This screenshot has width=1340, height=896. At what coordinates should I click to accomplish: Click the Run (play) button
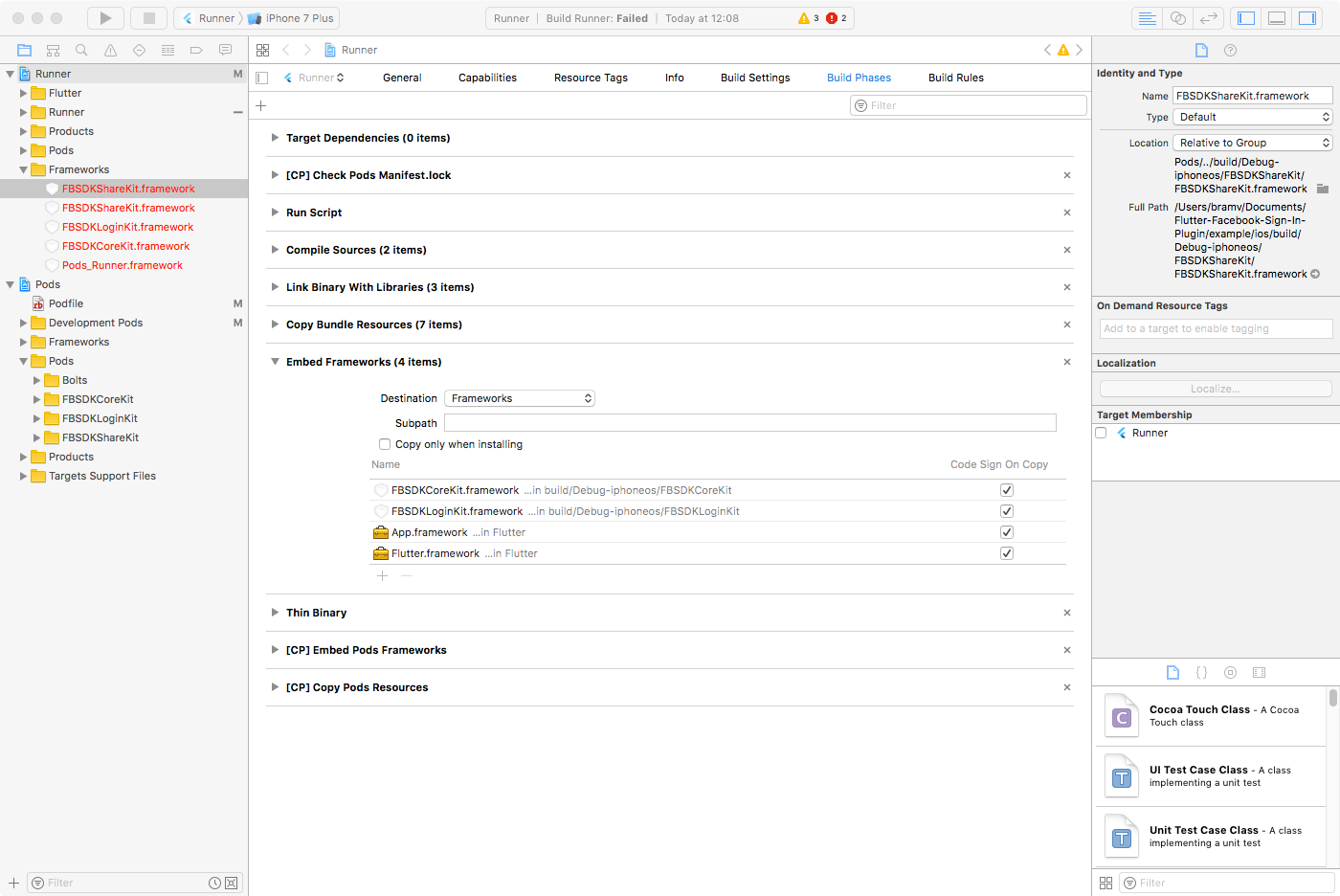(x=105, y=18)
